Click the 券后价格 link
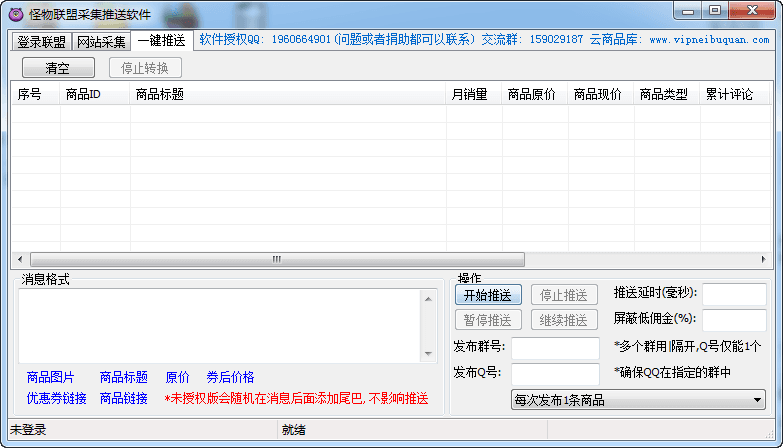The image size is (783, 448). [x=230, y=378]
